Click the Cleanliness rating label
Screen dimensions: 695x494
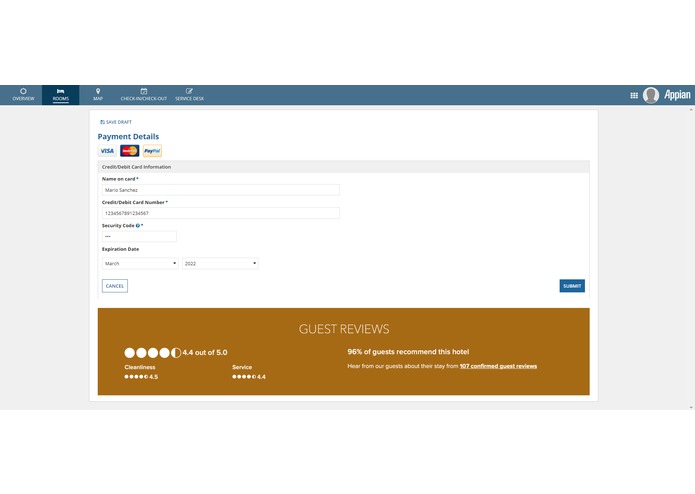coord(140,367)
